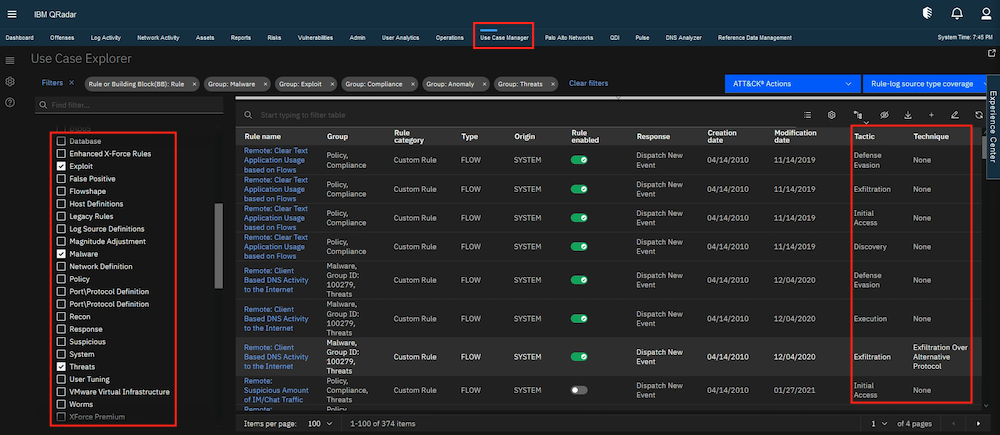Image resolution: width=1000 pixels, height=435 pixels.
Task: Check the Recon group filter
Action: pyautogui.click(x=61, y=316)
